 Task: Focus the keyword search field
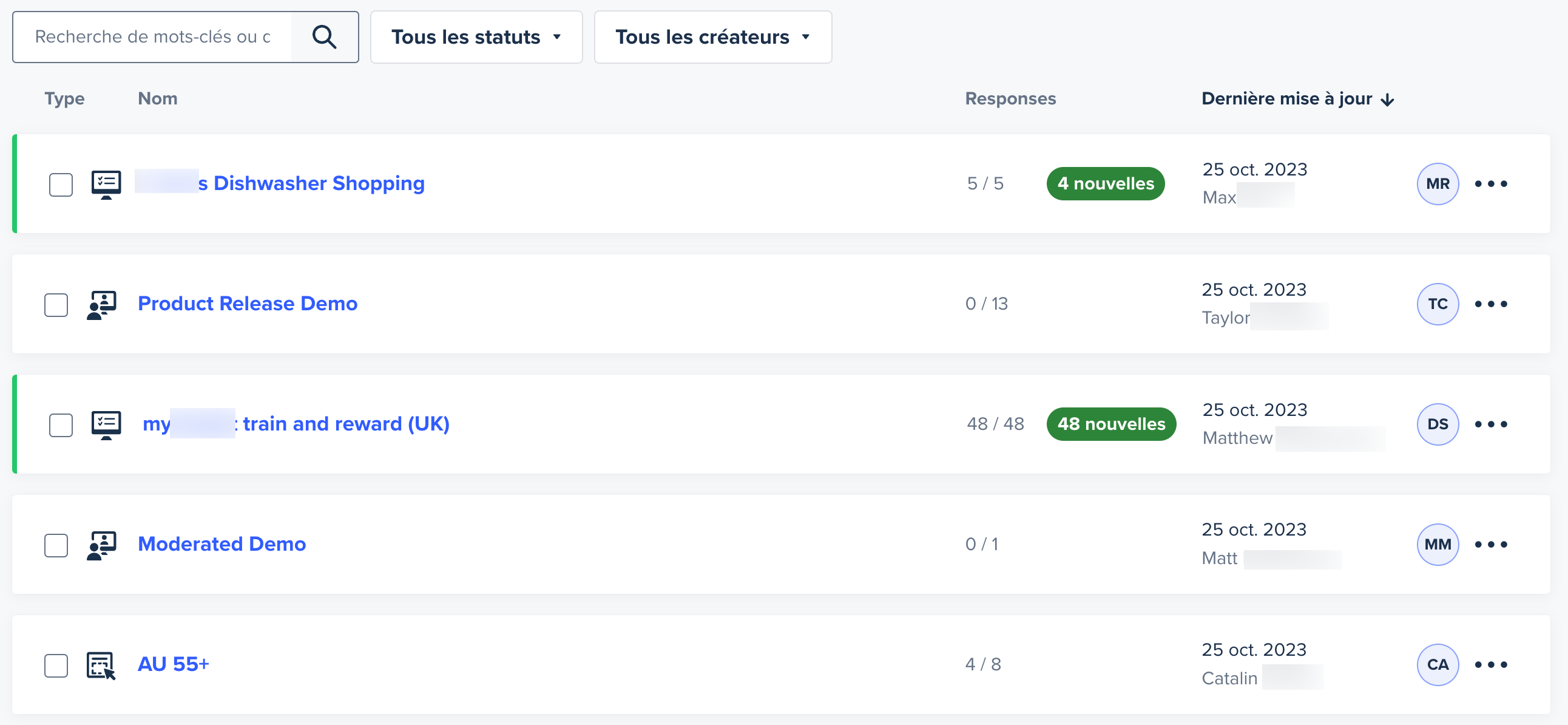153,37
